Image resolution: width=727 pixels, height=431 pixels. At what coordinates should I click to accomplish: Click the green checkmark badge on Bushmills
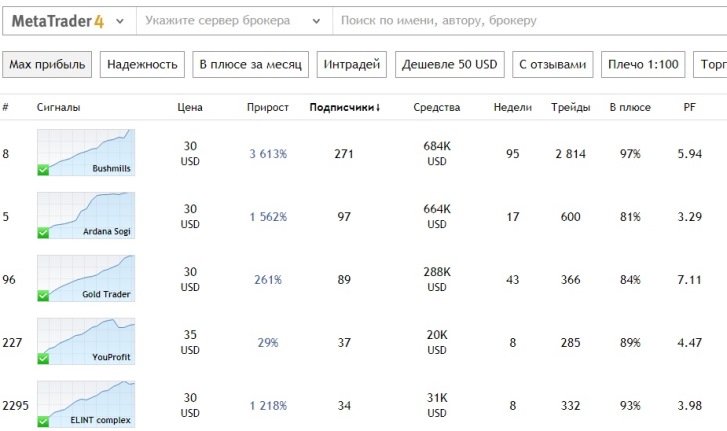[x=43, y=170]
